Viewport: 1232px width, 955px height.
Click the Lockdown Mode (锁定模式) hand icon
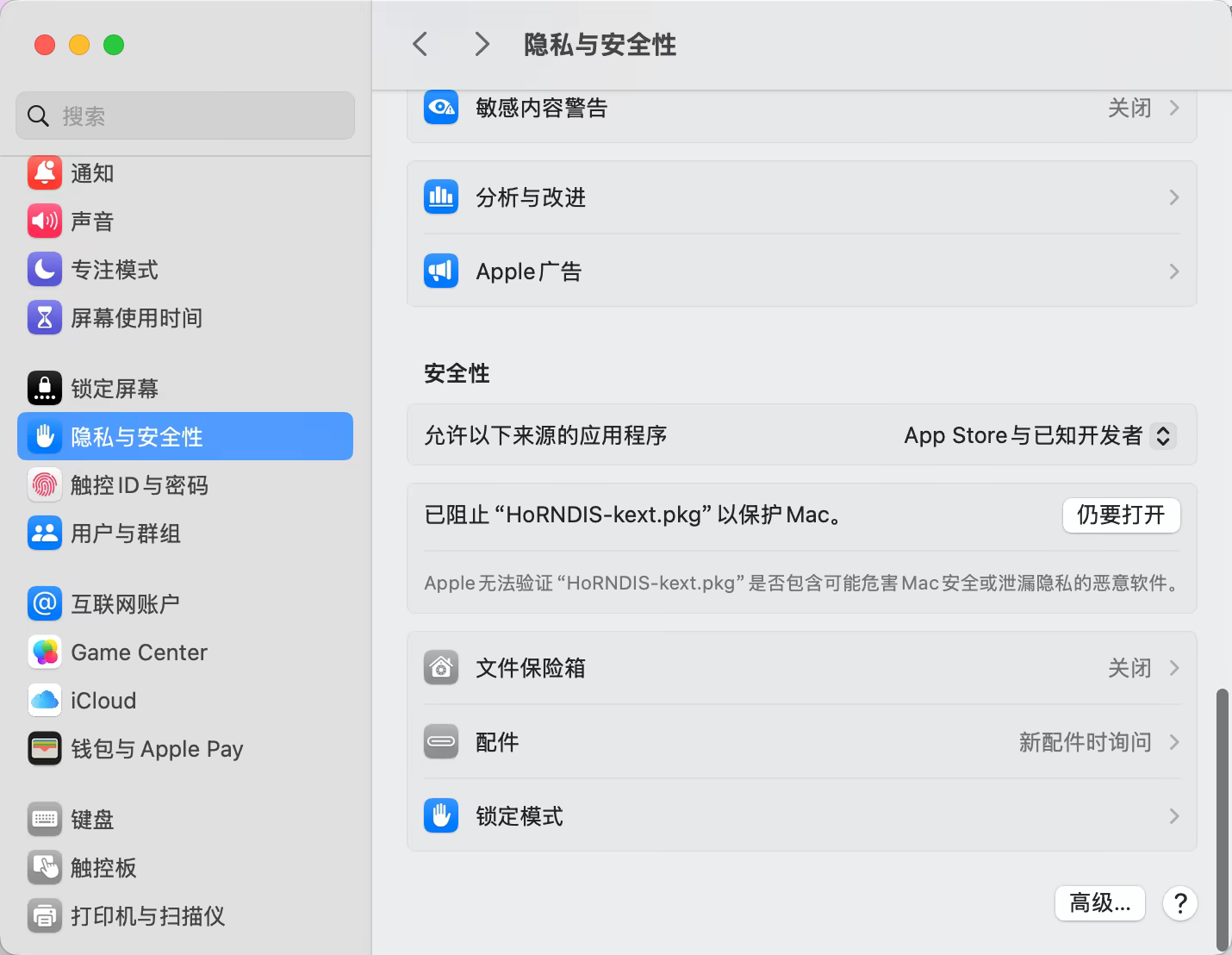tap(441, 816)
